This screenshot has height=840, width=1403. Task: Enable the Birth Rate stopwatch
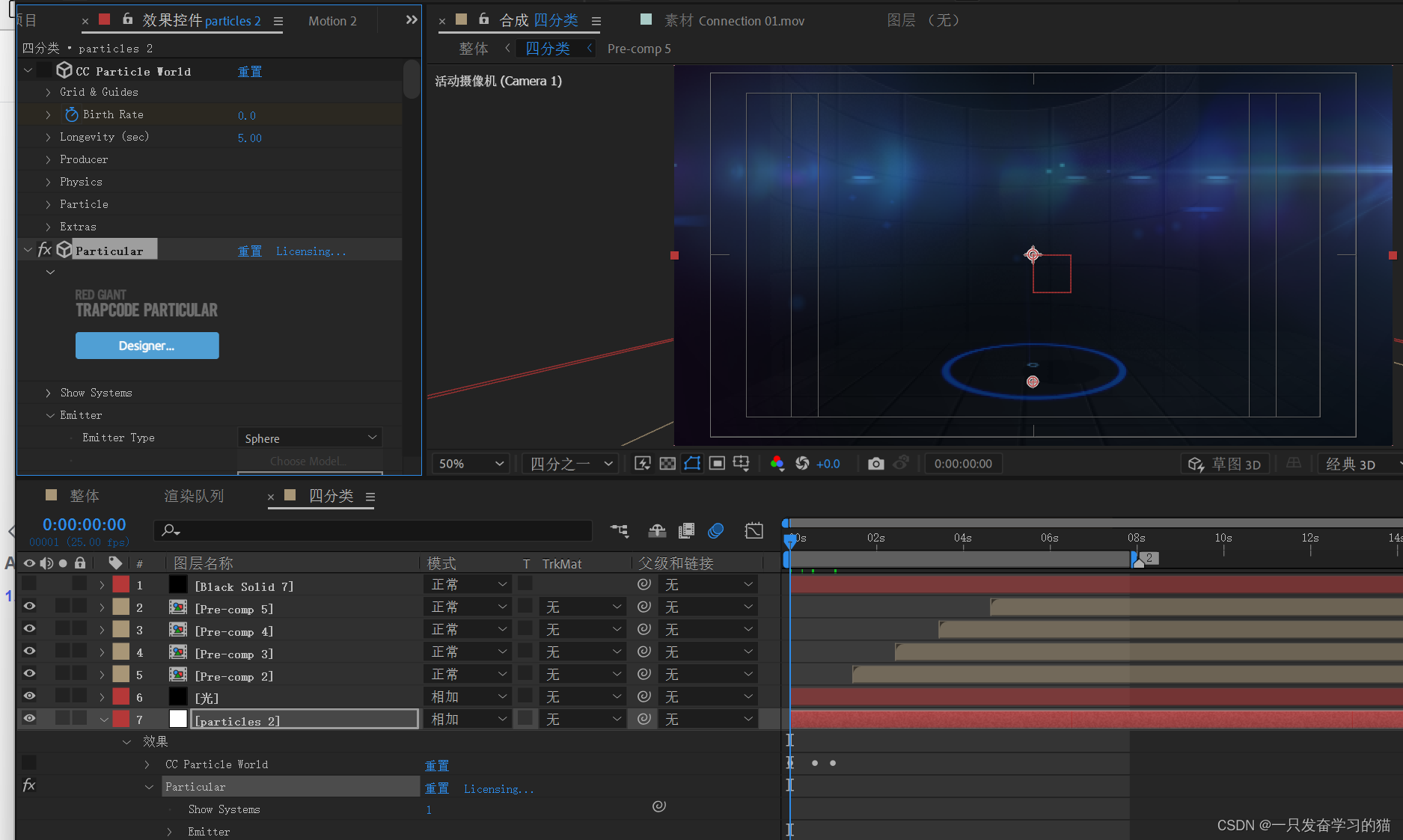point(70,114)
